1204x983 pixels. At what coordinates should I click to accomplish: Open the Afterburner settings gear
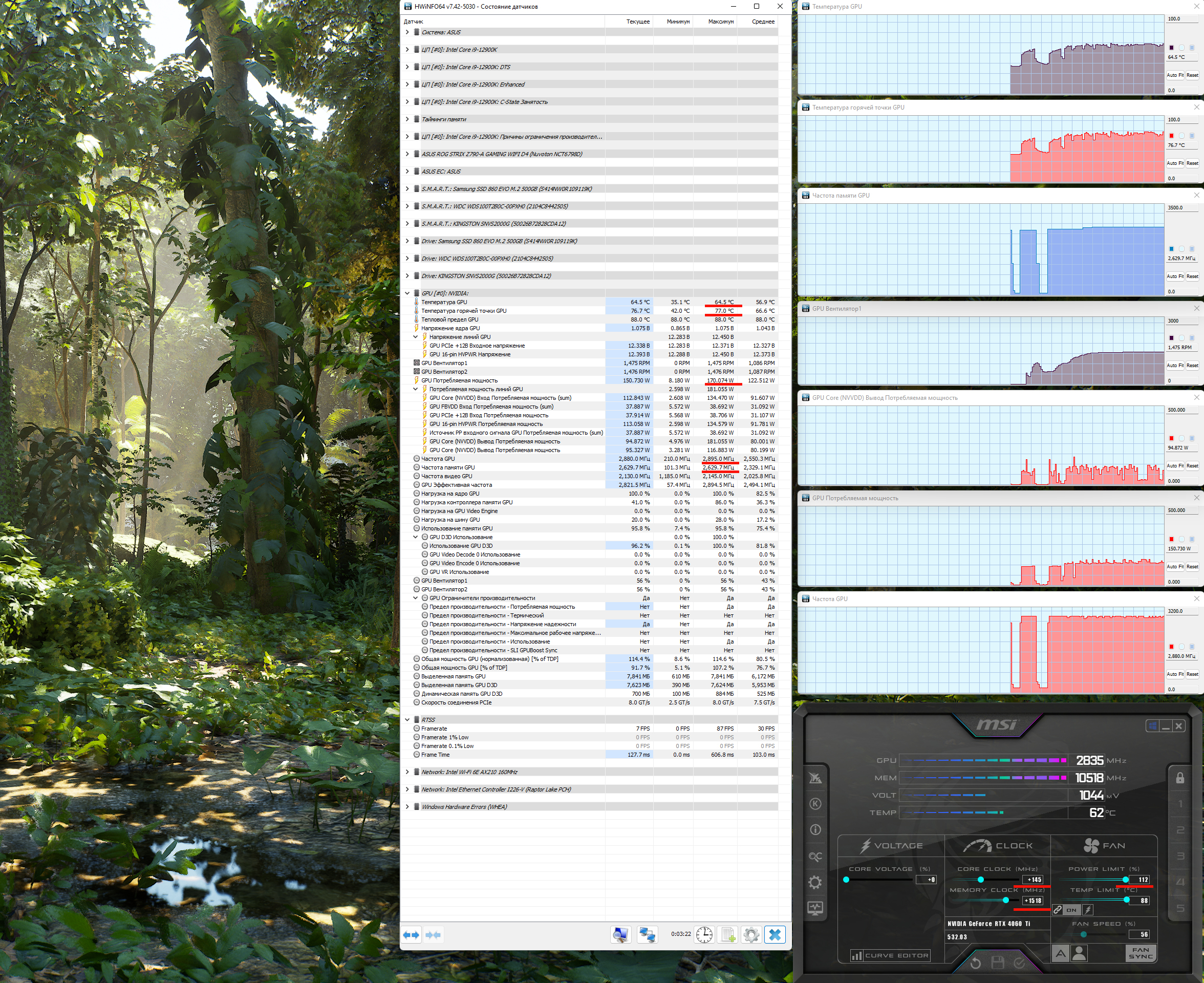pos(815,882)
